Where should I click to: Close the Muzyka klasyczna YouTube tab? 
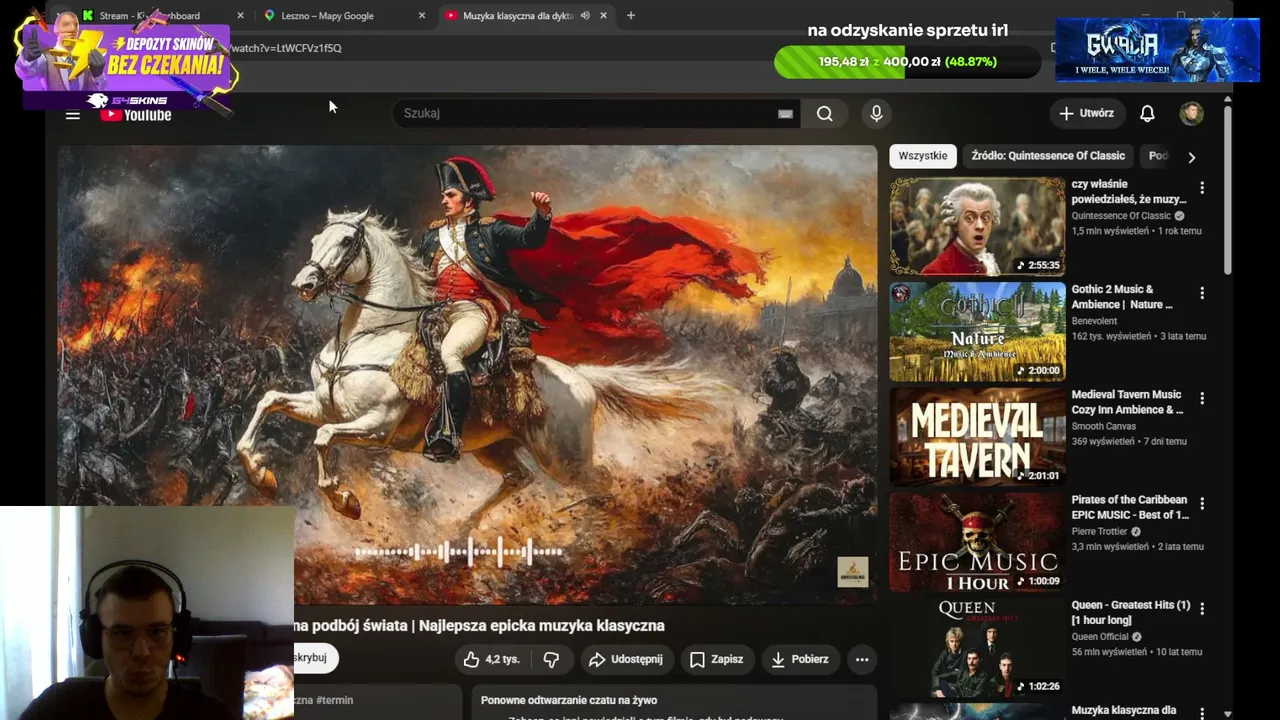click(603, 16)
